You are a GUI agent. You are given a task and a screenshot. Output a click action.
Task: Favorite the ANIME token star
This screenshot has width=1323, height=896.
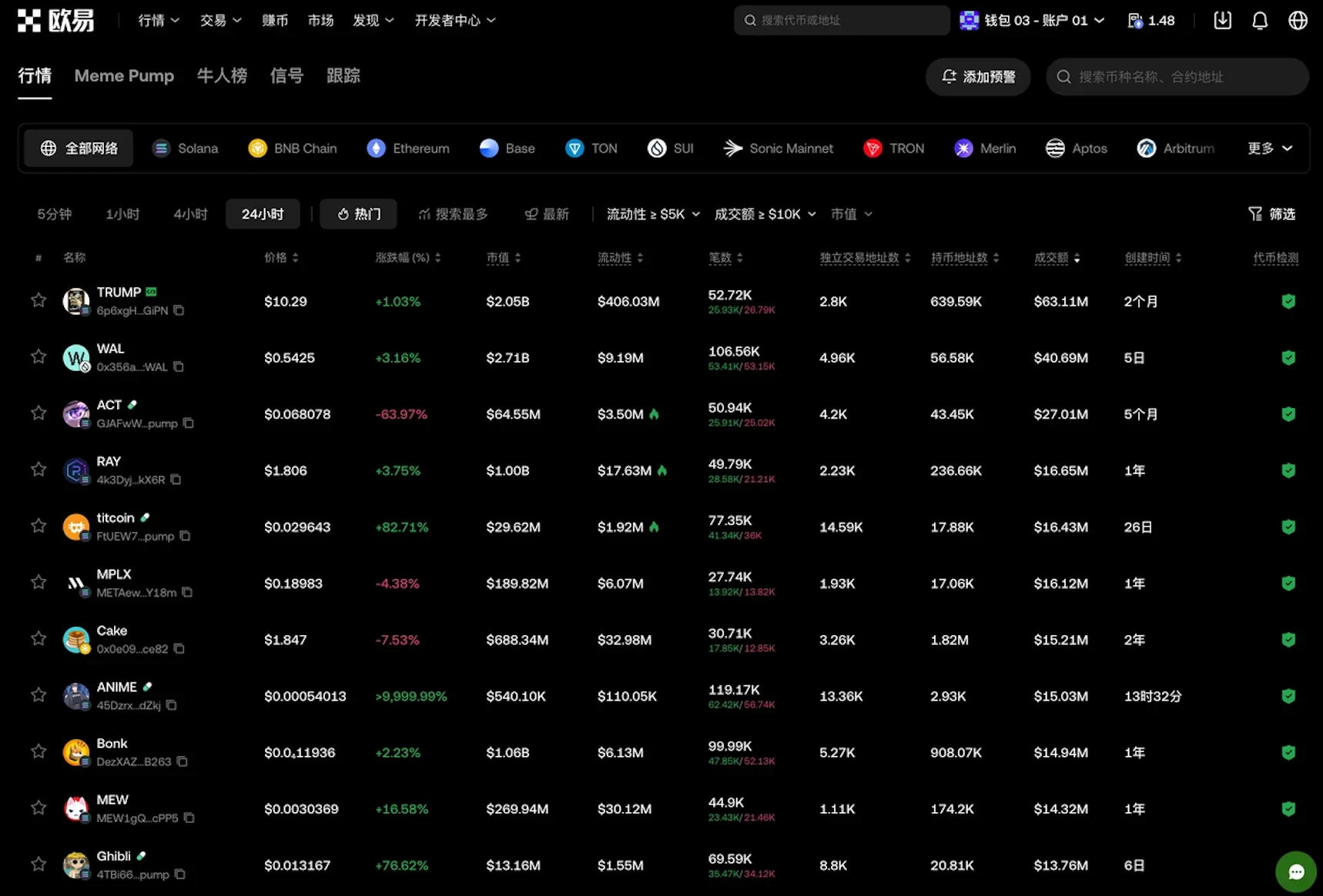pos(39,695)
